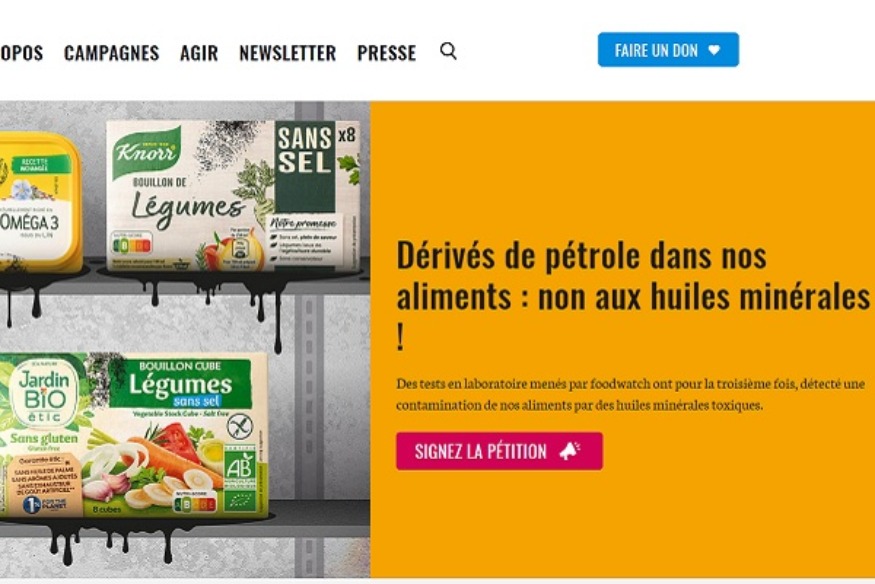Go to the NEWSLETTER page
Screen dimensions: 875x584
pyautogui.click(x=287, y=53)
